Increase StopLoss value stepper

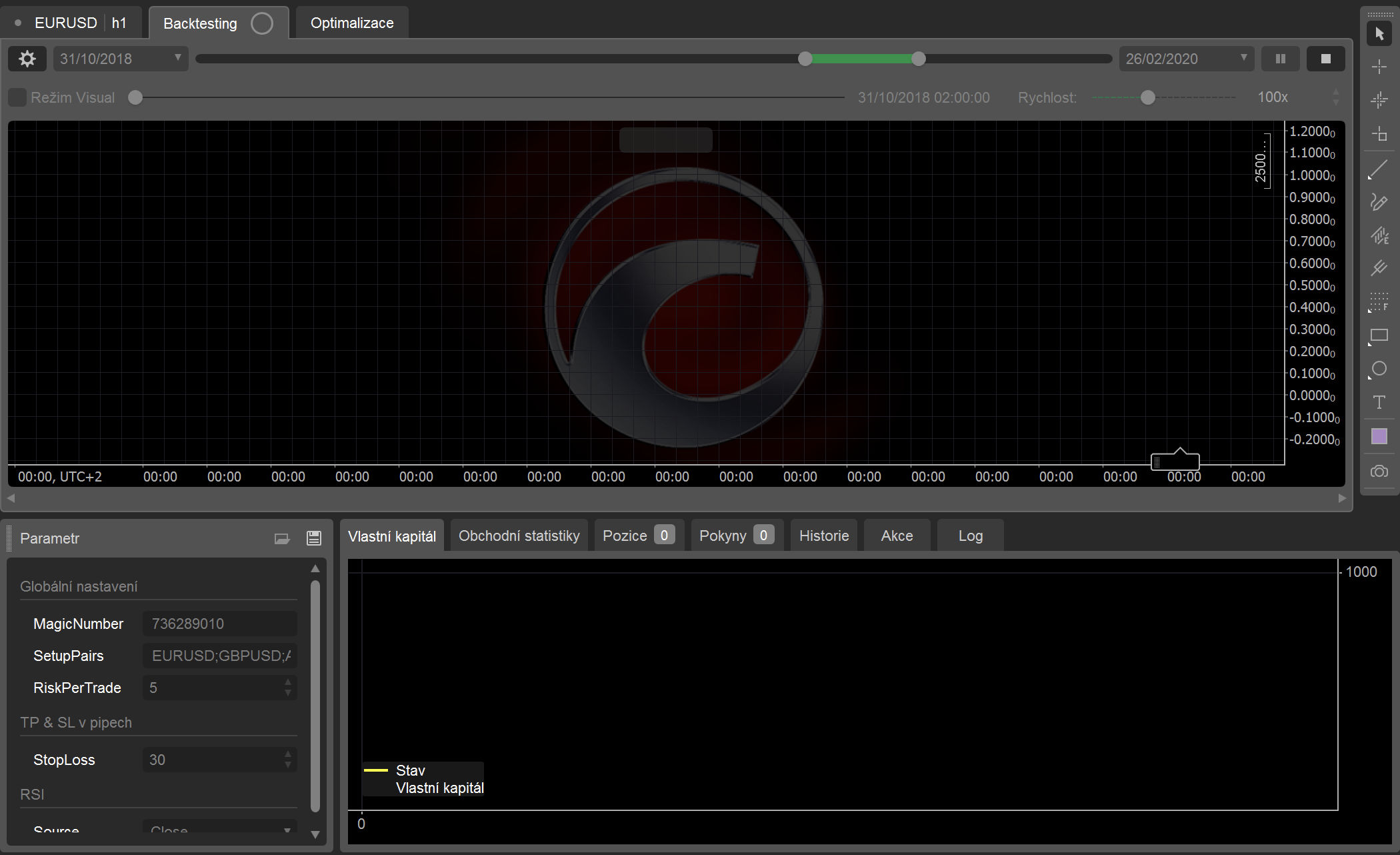pyautogui.click(x=288, y=754)
